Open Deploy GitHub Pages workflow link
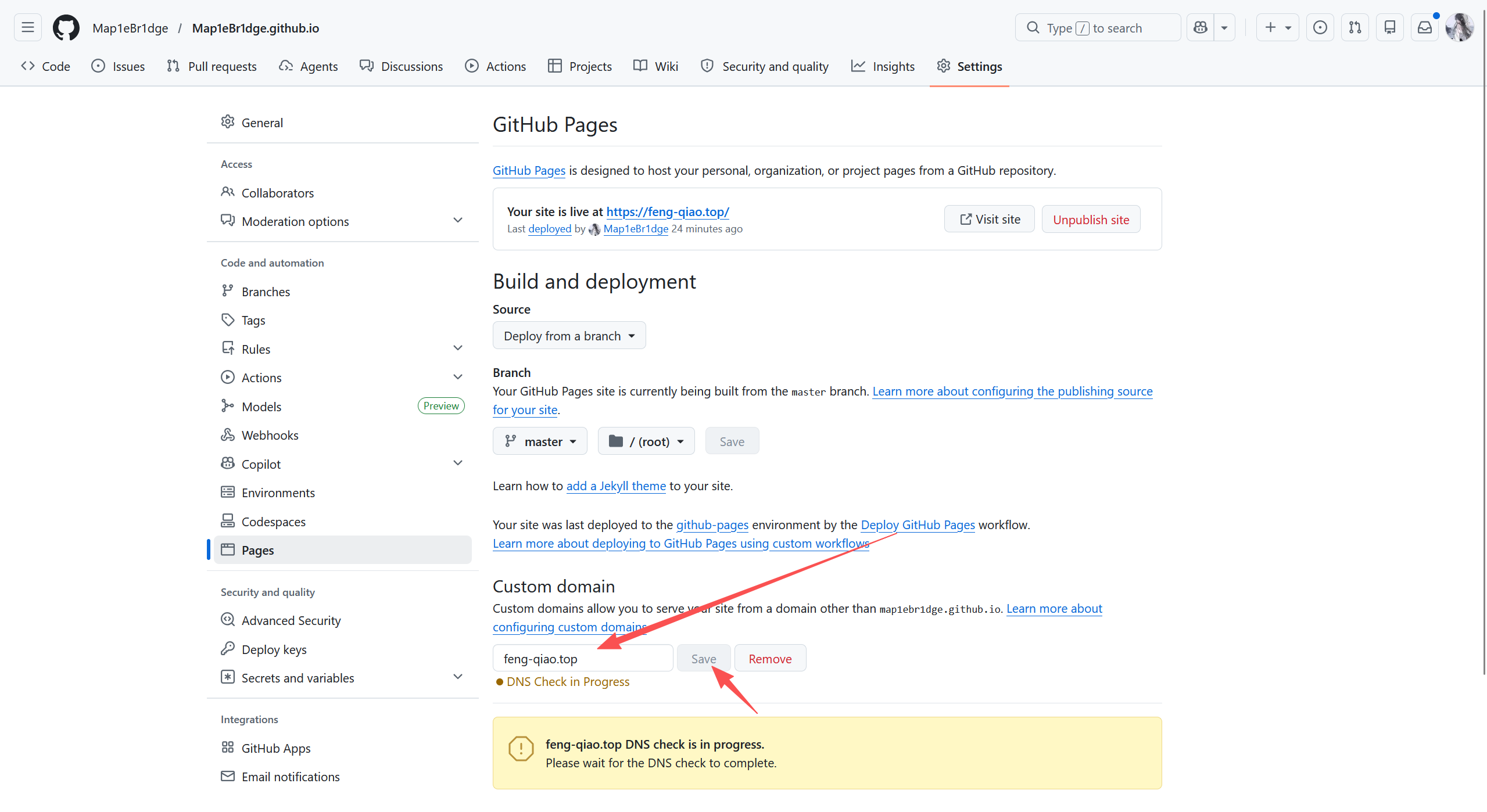Image resolution: width=1487 pixels, height=812 pixels. point(918,524)
